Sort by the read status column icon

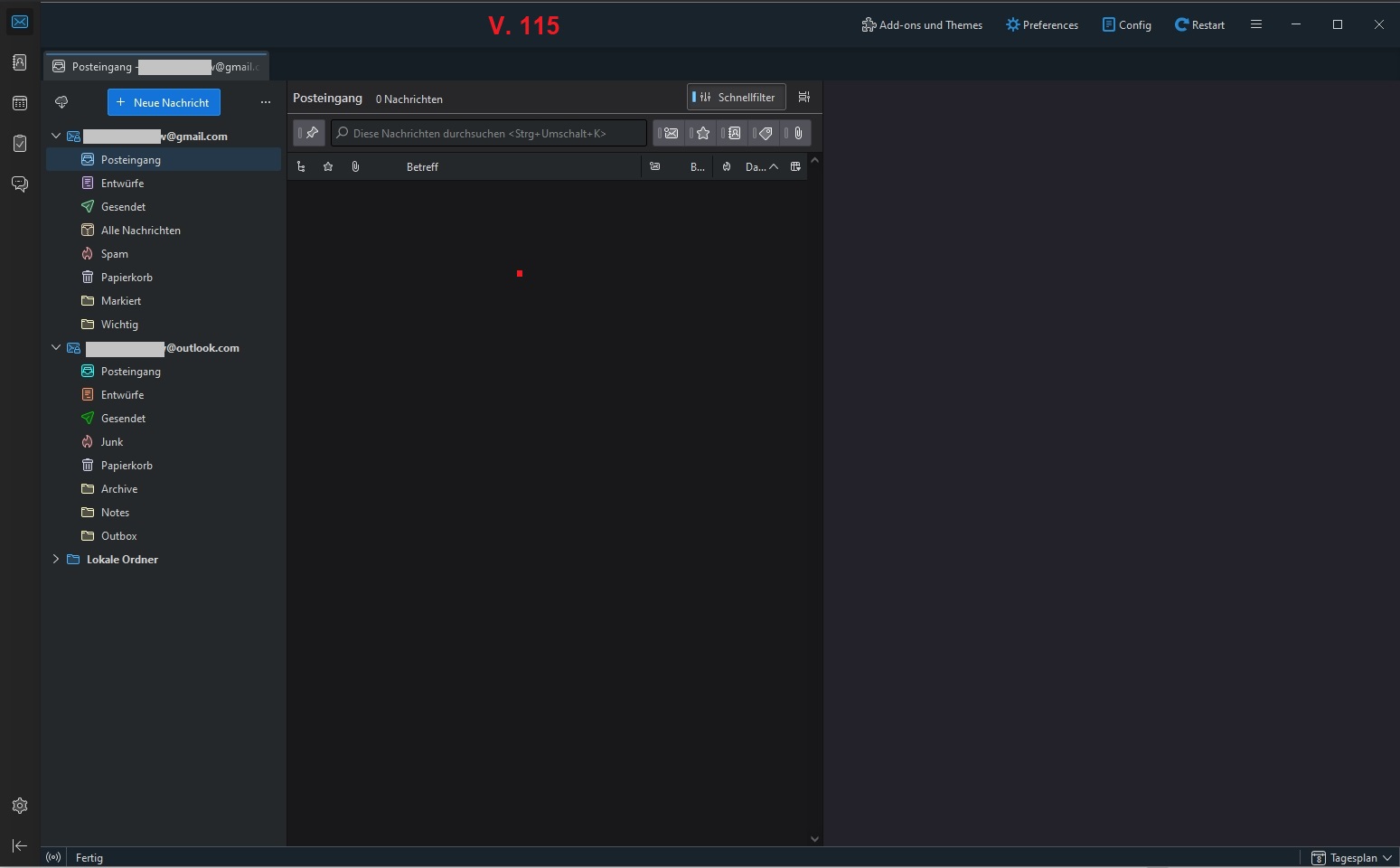point(655,166)
